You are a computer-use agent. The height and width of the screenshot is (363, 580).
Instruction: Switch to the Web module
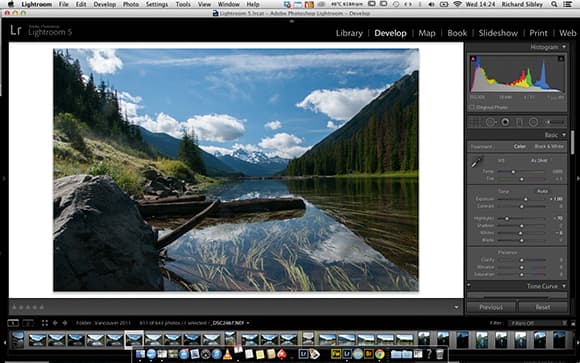click(x=567, y=33)
